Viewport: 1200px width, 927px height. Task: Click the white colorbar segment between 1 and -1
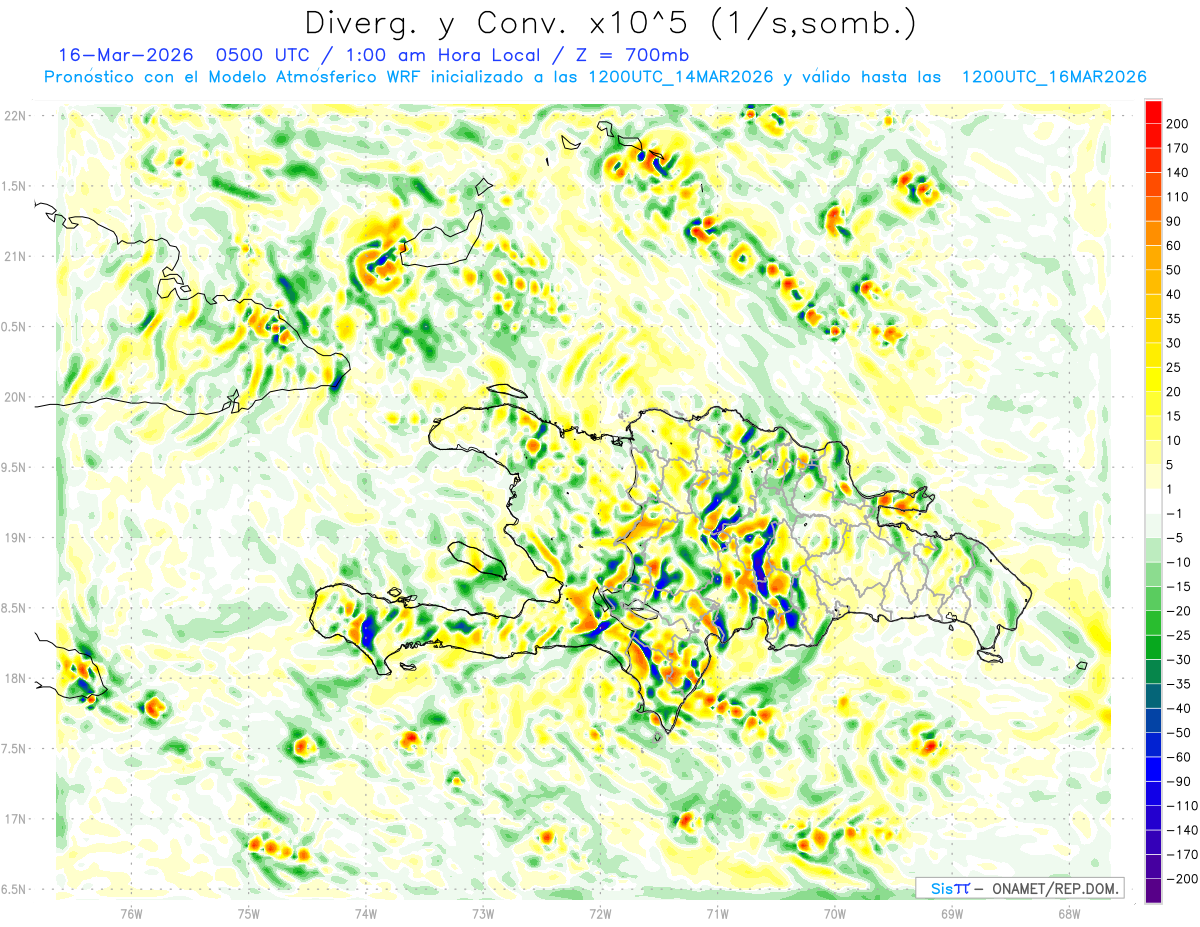[x=1153, y=501]
